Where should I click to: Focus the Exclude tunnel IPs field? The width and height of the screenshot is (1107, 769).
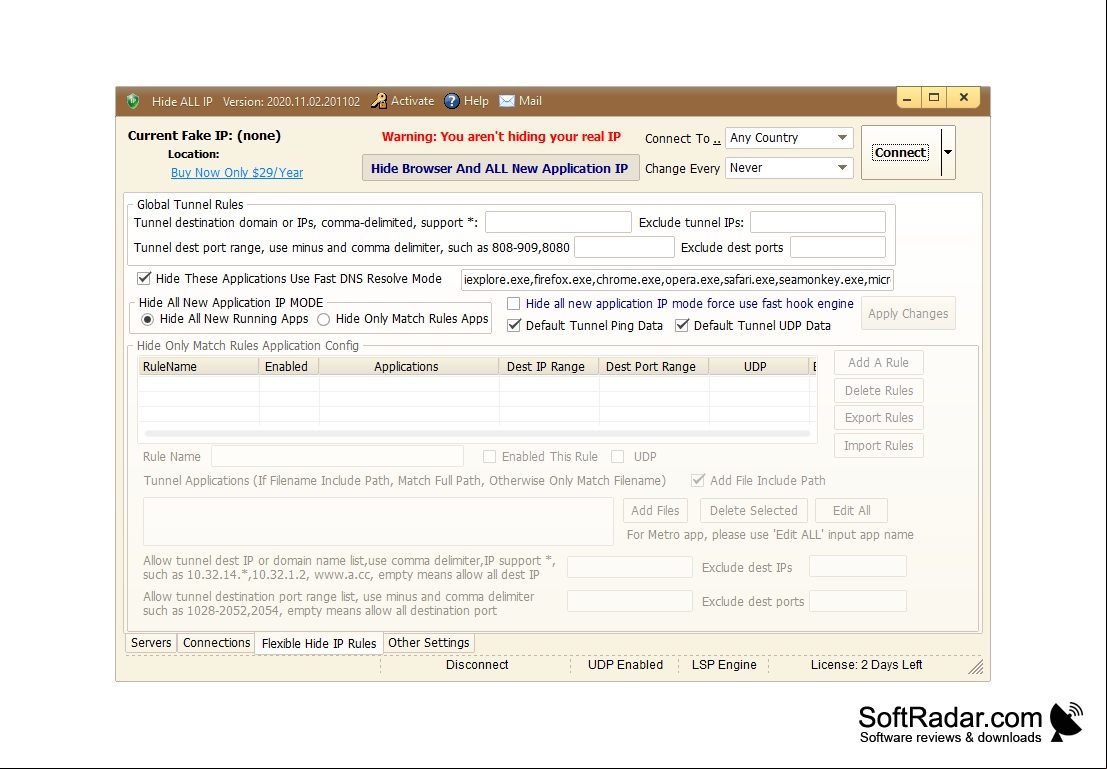(x=818, y=222)
